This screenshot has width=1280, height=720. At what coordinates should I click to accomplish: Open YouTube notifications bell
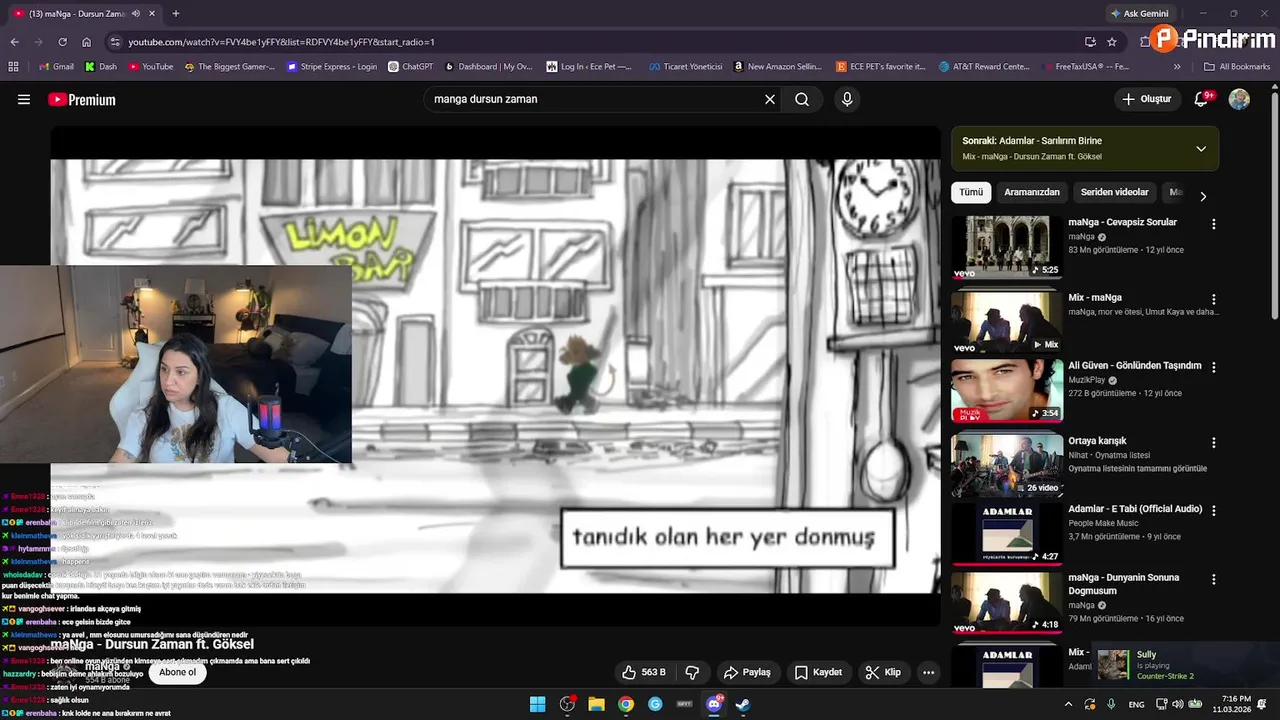1202,99
